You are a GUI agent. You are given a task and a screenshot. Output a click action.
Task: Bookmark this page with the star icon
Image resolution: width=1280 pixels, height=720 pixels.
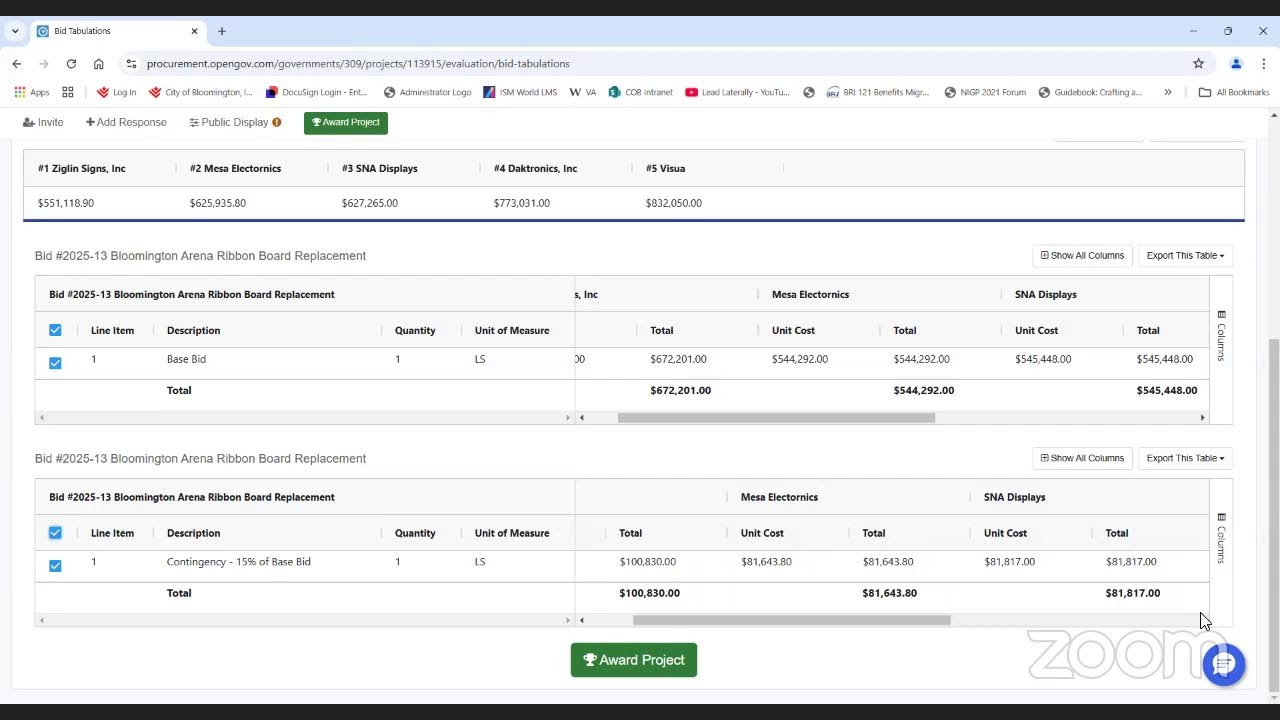point(1198,63)
